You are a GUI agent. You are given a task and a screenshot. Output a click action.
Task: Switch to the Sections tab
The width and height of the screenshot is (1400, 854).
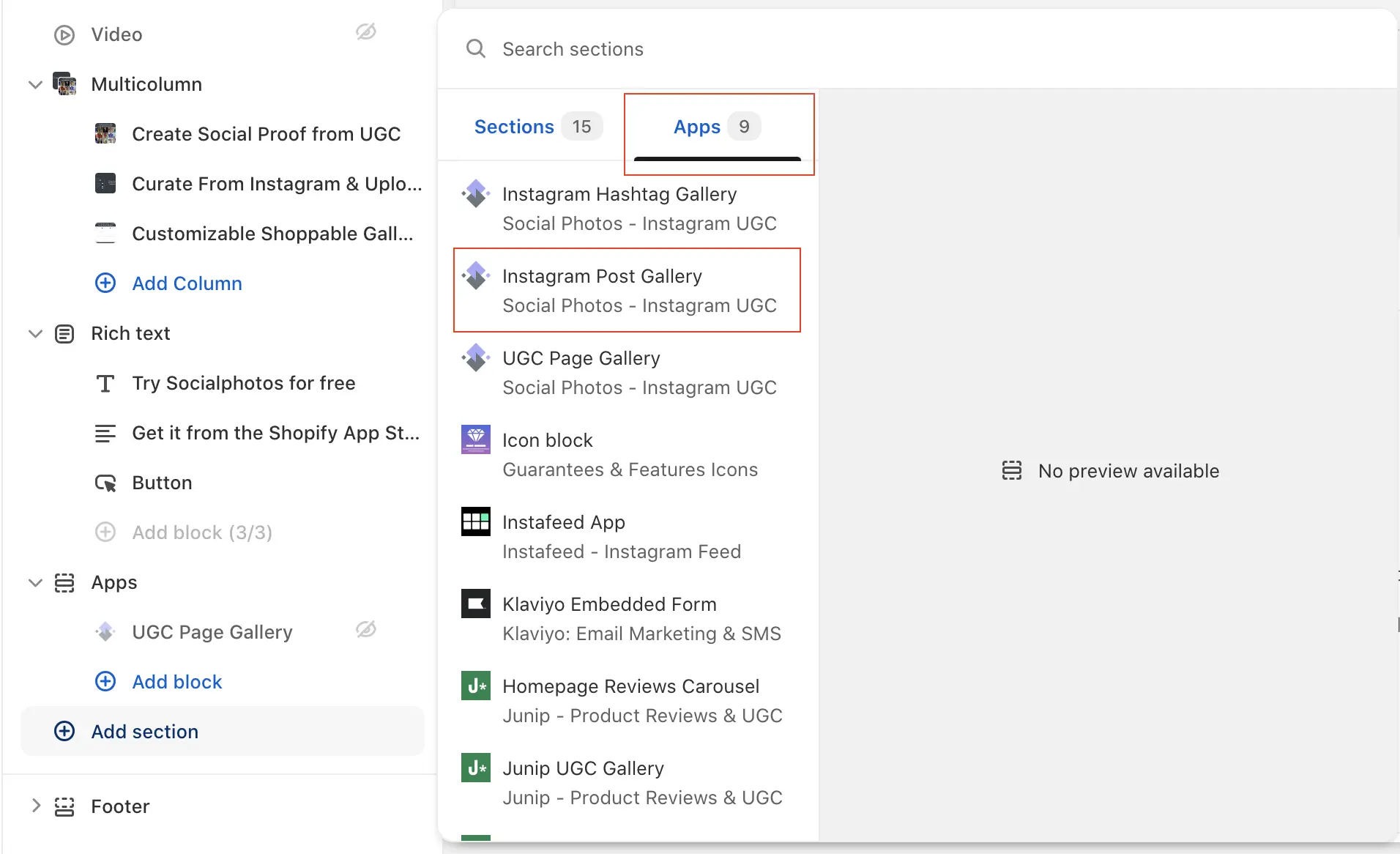pos(538,127)
